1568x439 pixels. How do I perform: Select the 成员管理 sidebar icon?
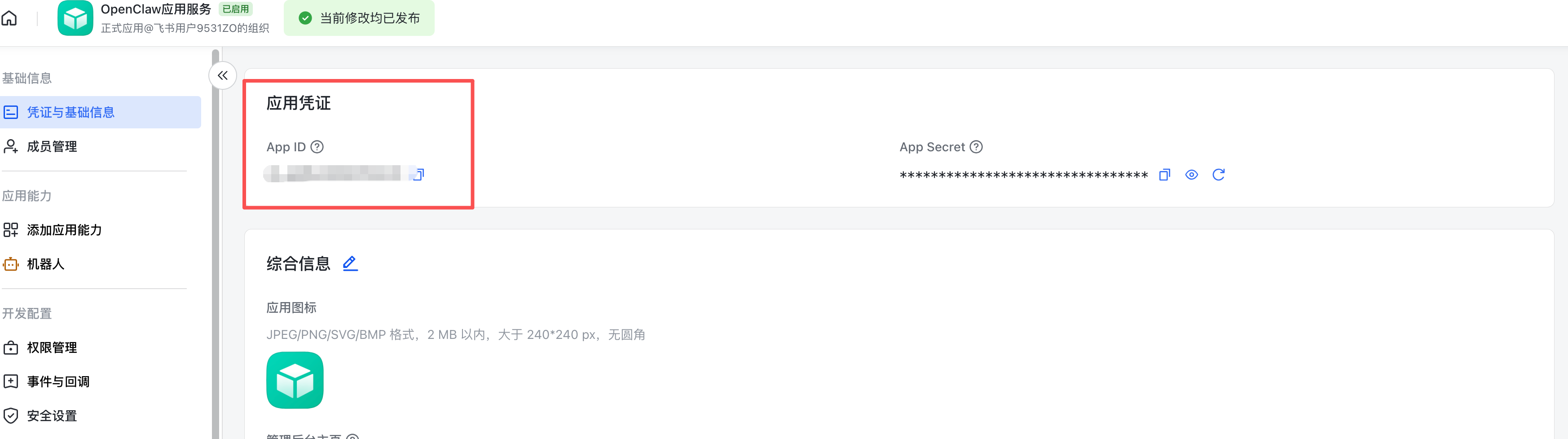point(10,146)
